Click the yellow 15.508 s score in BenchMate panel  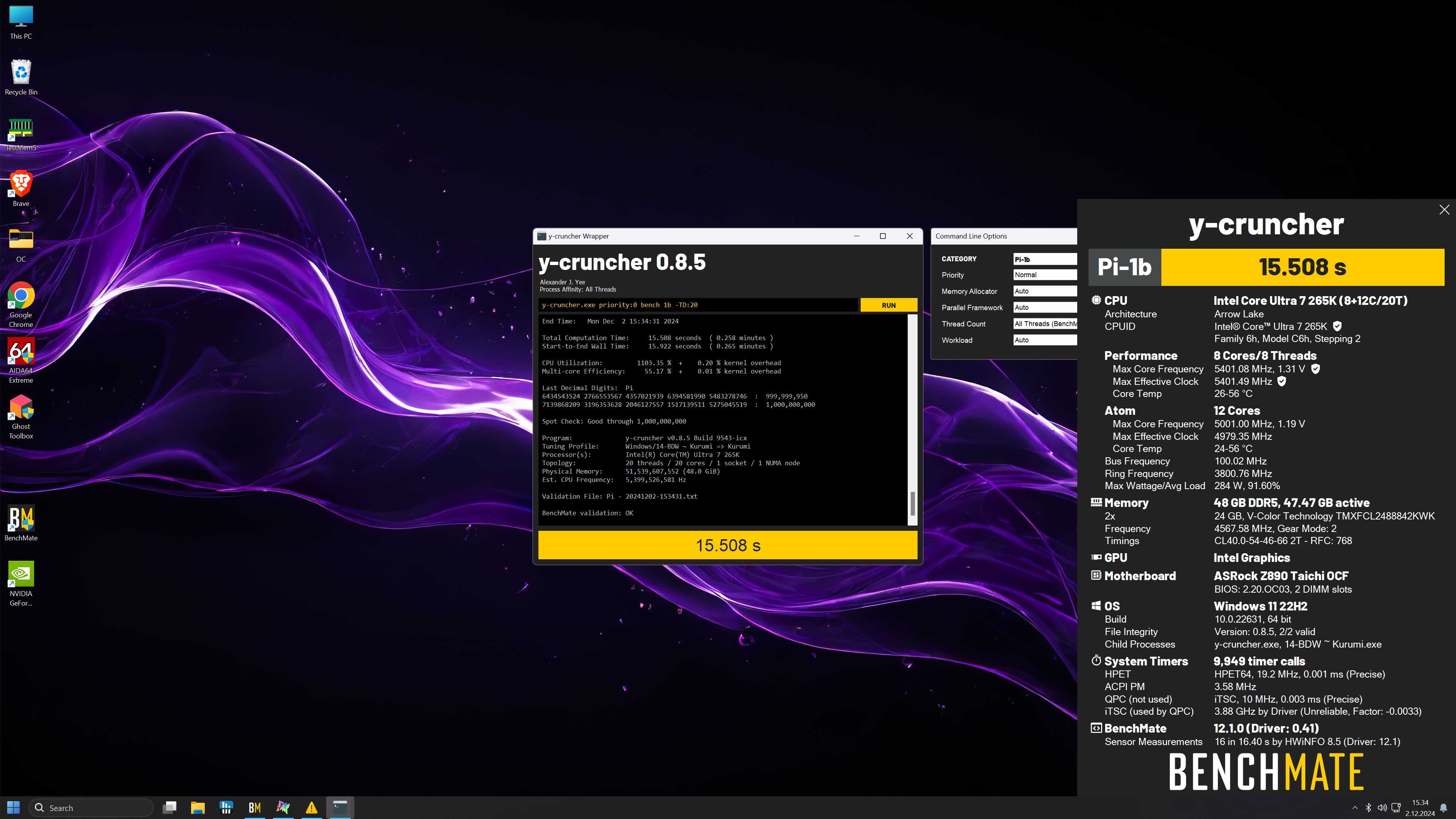pos(1302,267)
